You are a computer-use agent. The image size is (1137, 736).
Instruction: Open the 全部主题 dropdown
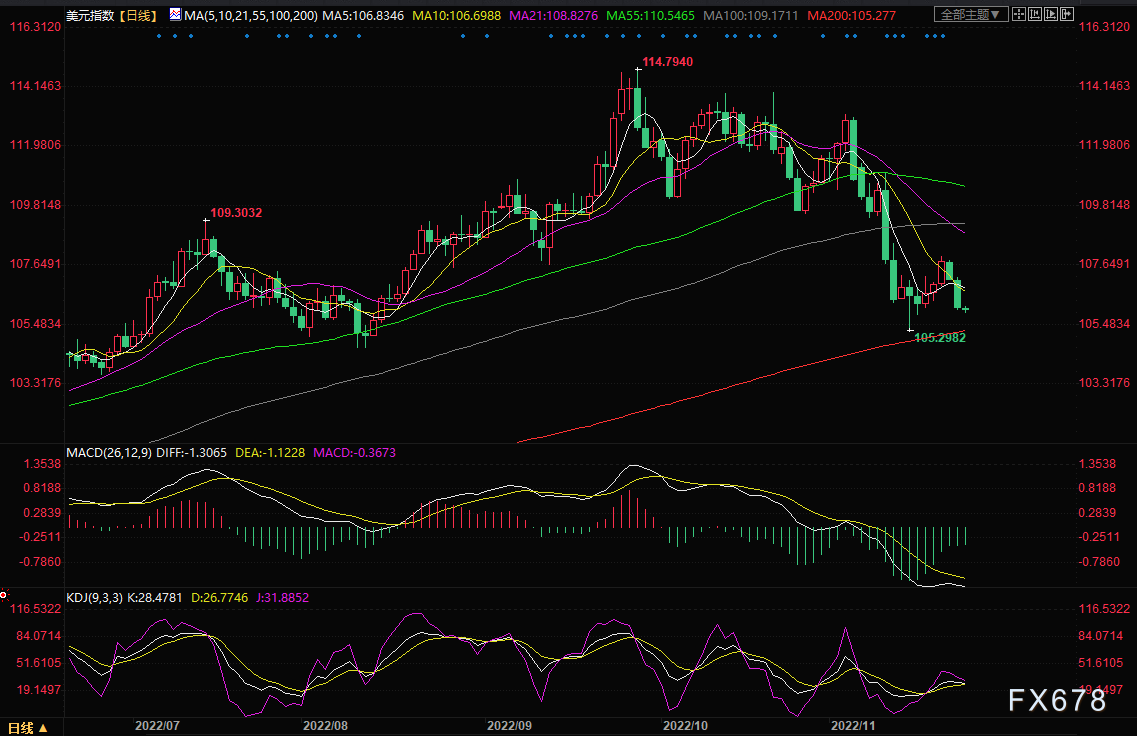[973, 15]
